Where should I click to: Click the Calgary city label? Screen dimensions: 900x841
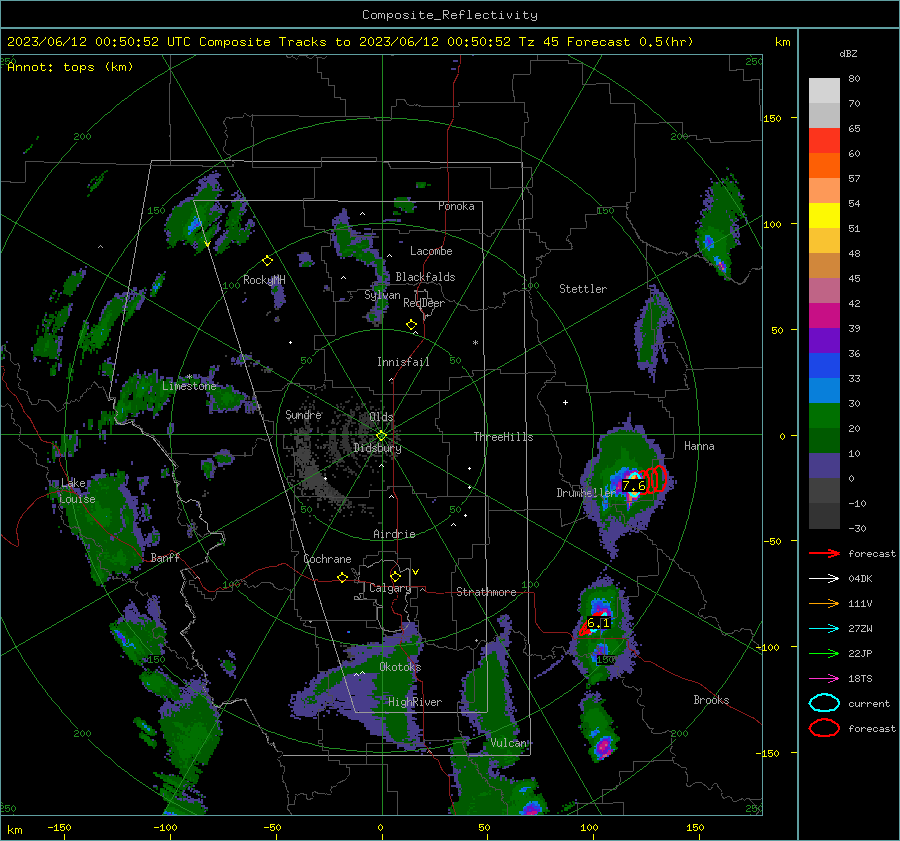(390, 588)
